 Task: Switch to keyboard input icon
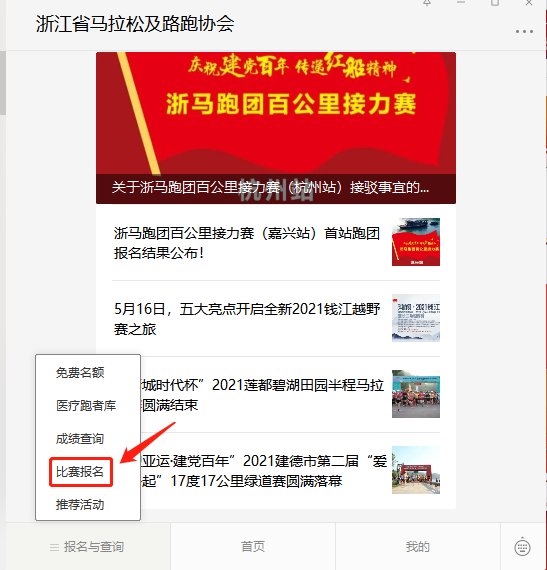[x=522, y=546]
